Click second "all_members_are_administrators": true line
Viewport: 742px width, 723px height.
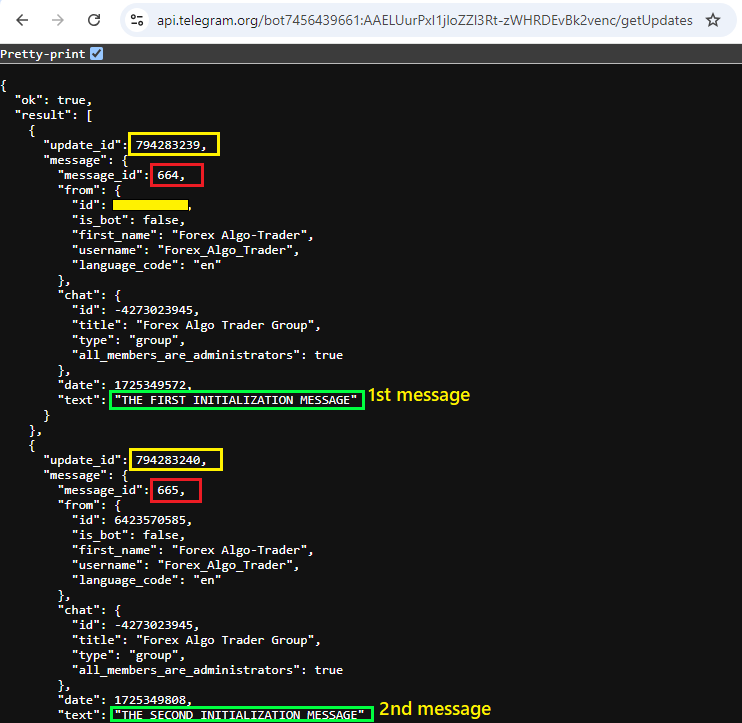pyautogui.click(x=207, y=670)
